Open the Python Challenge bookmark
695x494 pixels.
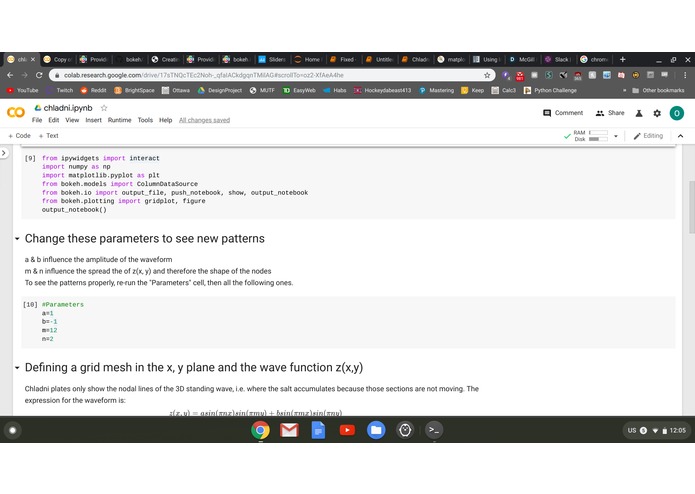click(x=550, y=90)
